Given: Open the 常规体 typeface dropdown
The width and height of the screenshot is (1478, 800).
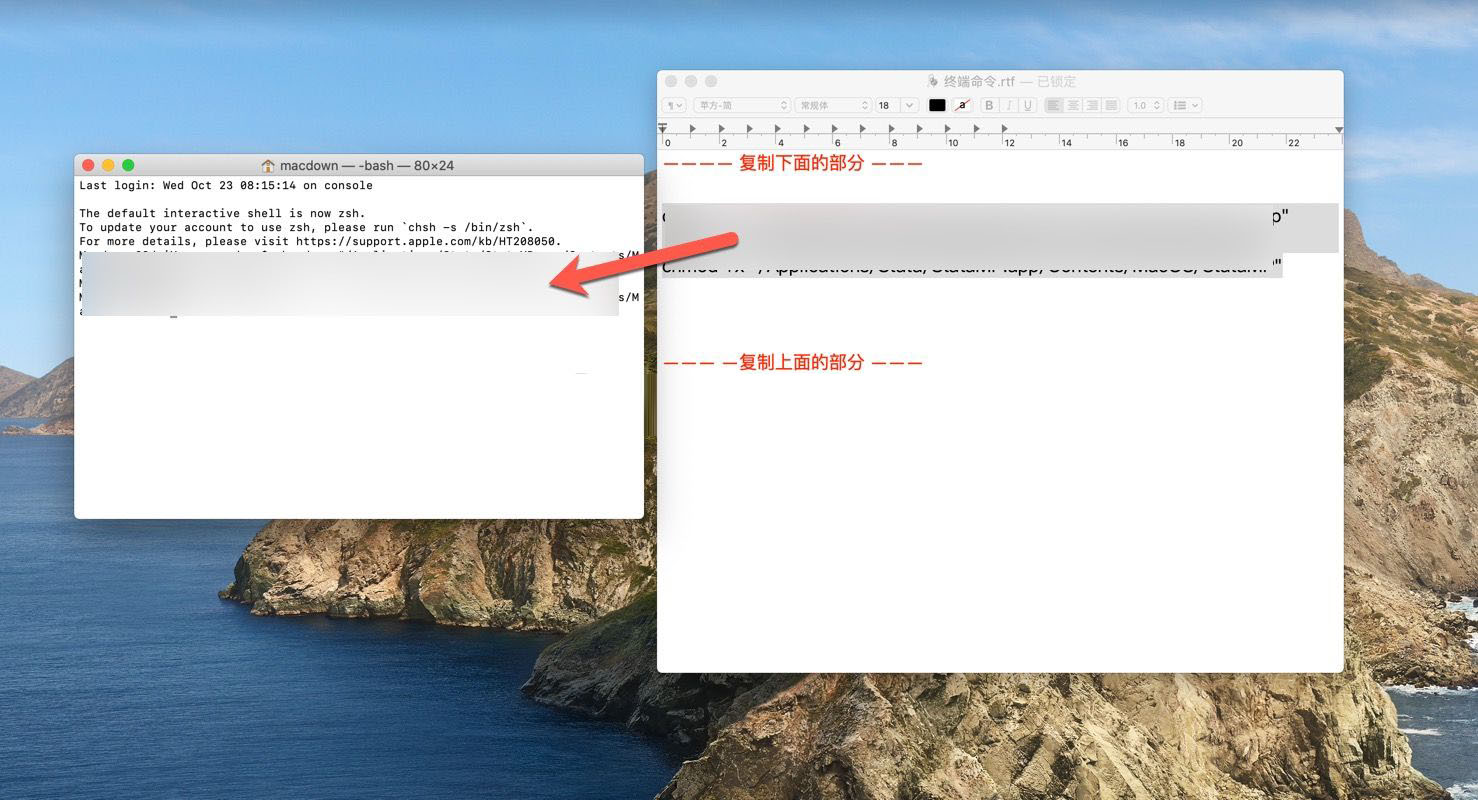Looking at the screenshot, I should click(x=833, y=105).
